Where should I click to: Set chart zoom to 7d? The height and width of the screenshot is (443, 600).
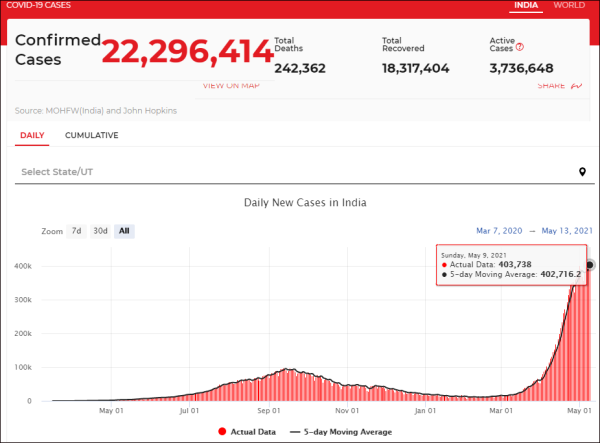(x=77, y=231)
